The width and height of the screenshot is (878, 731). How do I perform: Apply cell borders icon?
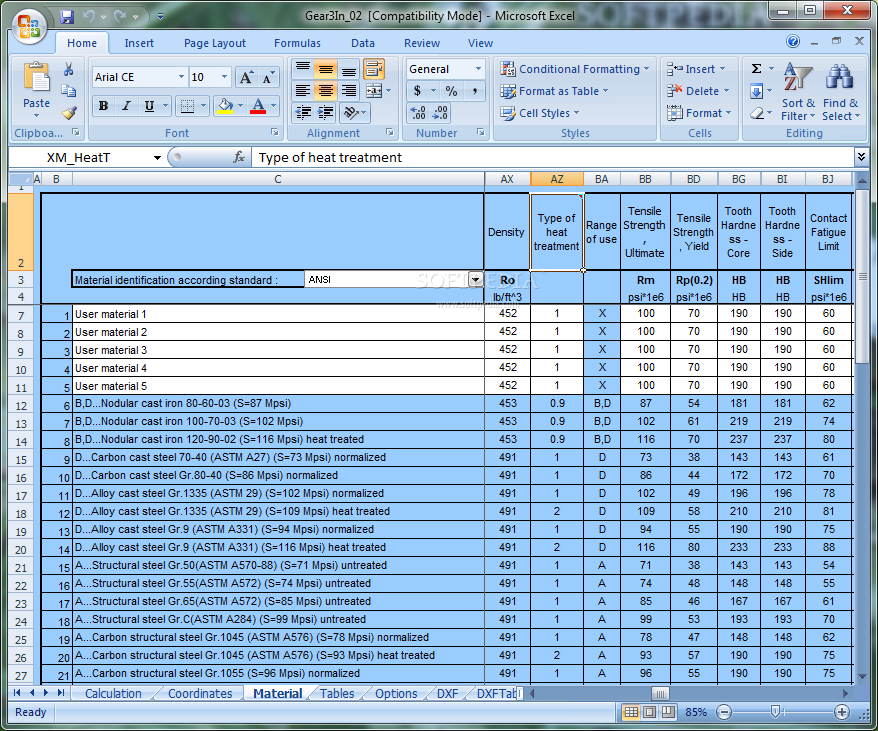[x=188, y=105]
